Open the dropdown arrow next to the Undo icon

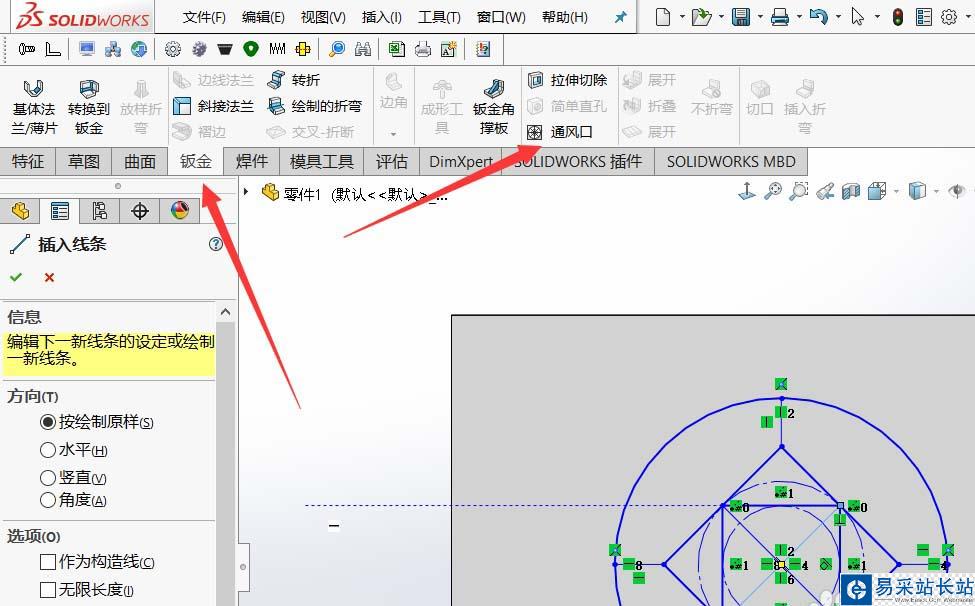coord(838,17)
